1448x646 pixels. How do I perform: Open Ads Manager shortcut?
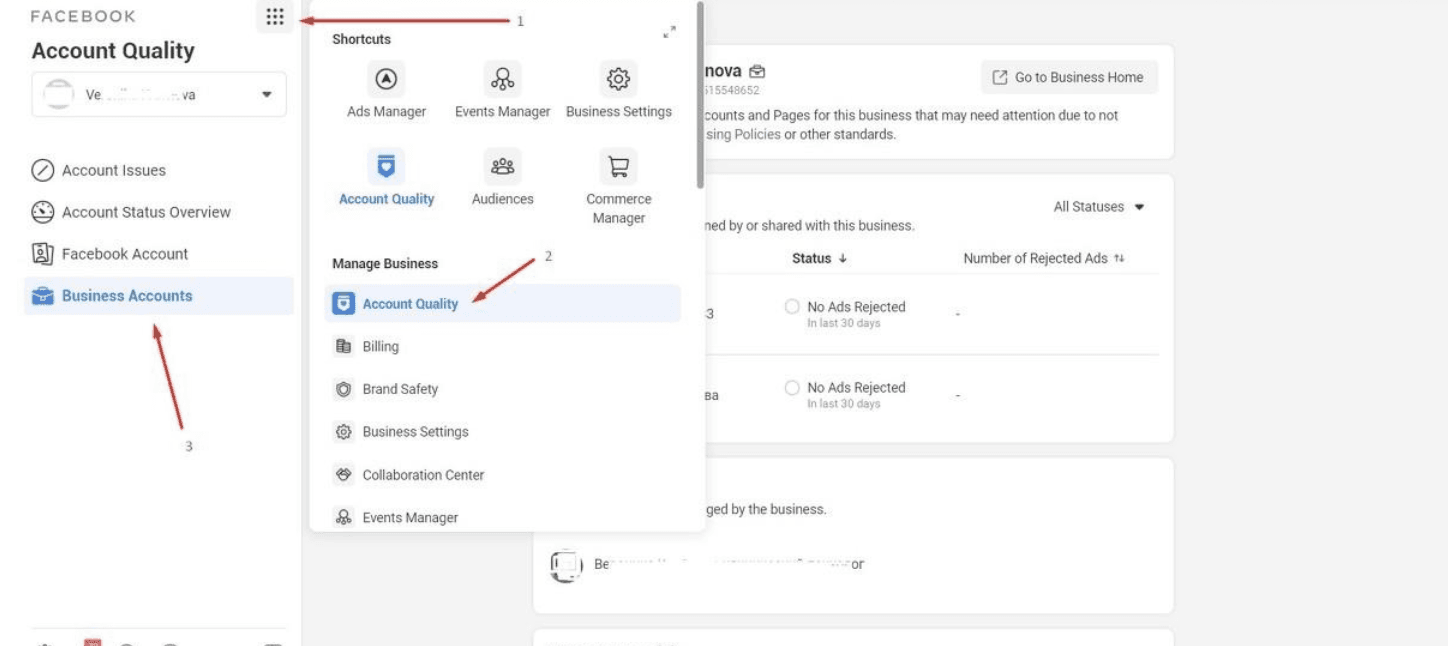386,91
